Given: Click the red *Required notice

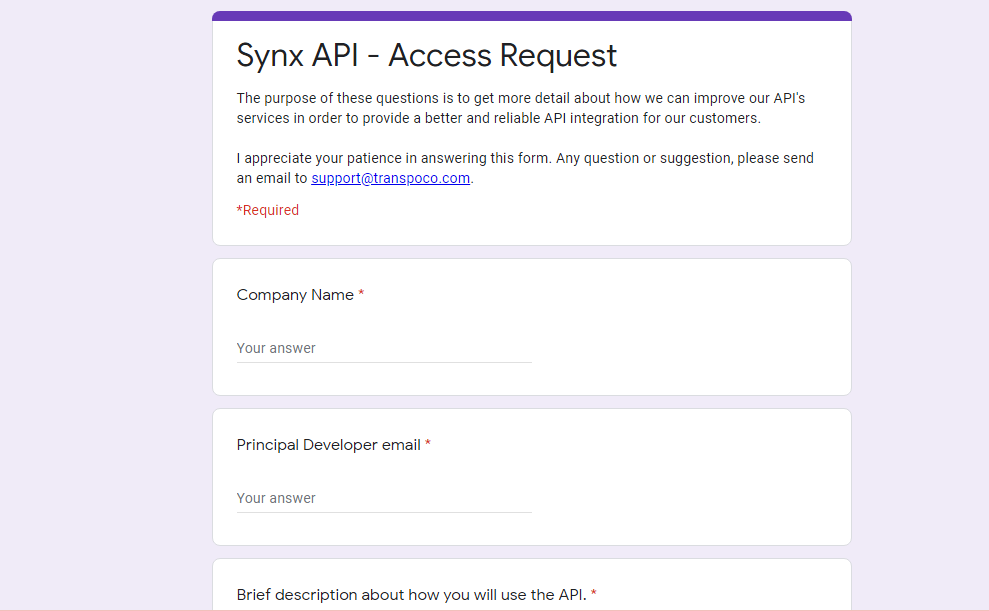Looking at the screenshot, I should tap(267, 210).
